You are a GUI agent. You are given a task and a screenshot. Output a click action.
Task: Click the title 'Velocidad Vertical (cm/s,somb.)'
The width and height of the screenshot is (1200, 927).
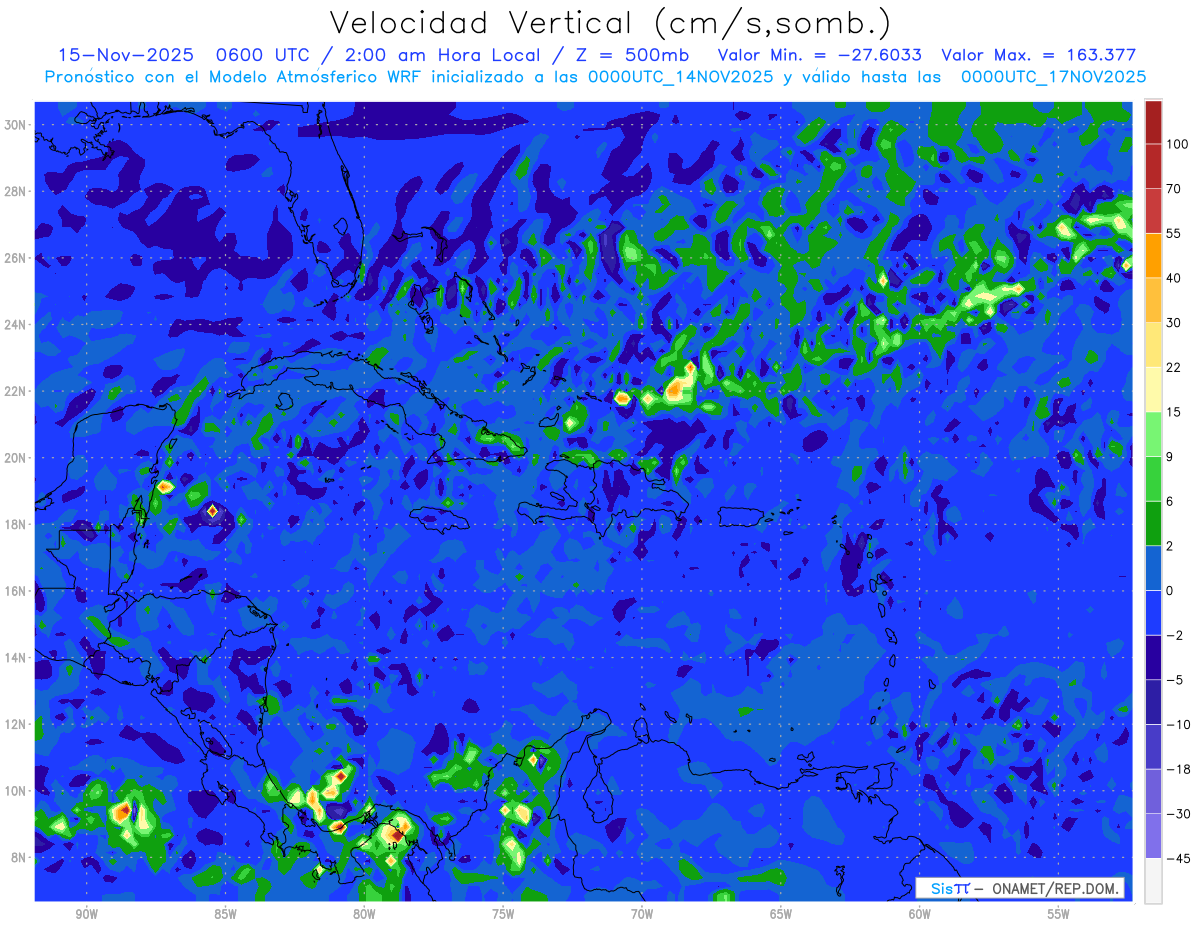pos(609,23)
